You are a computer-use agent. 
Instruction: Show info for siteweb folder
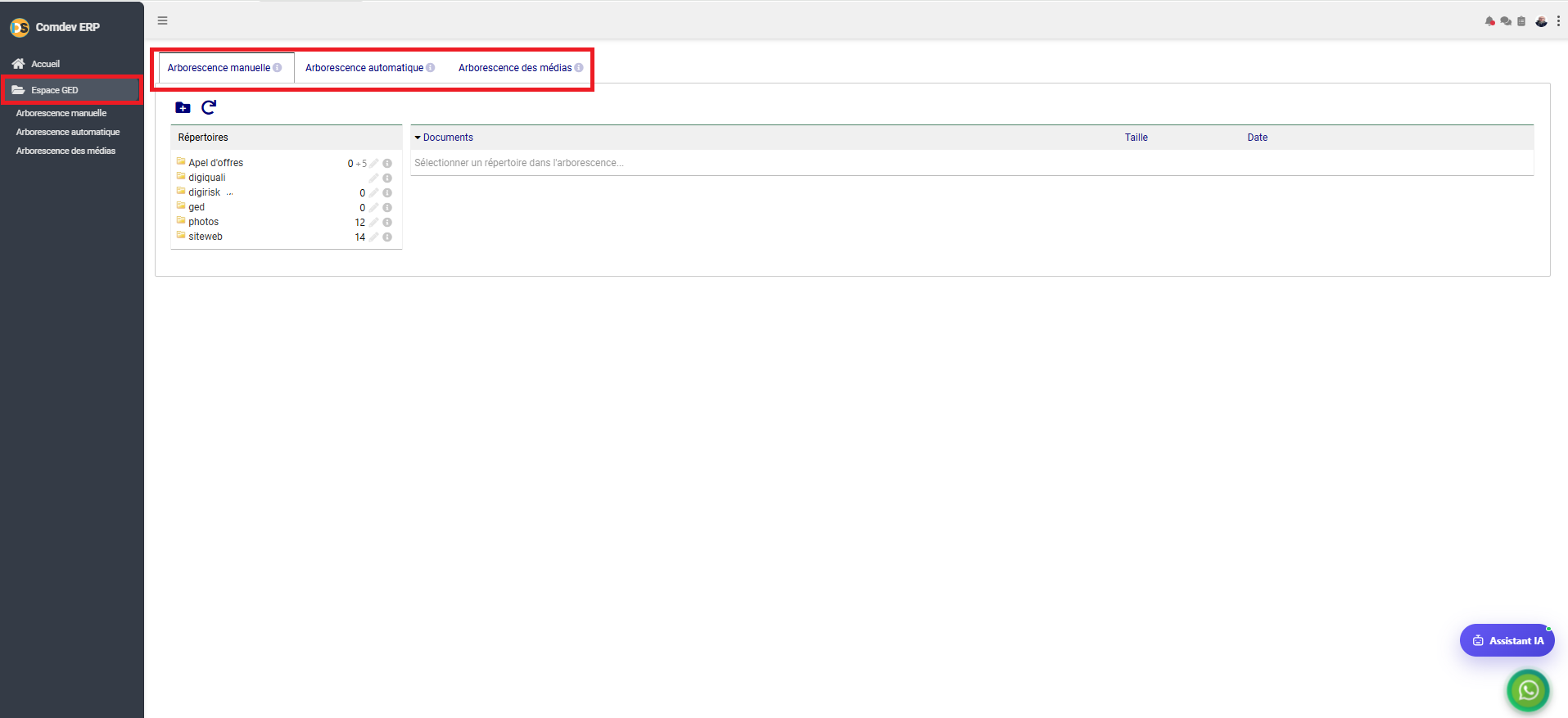[387, 237]
